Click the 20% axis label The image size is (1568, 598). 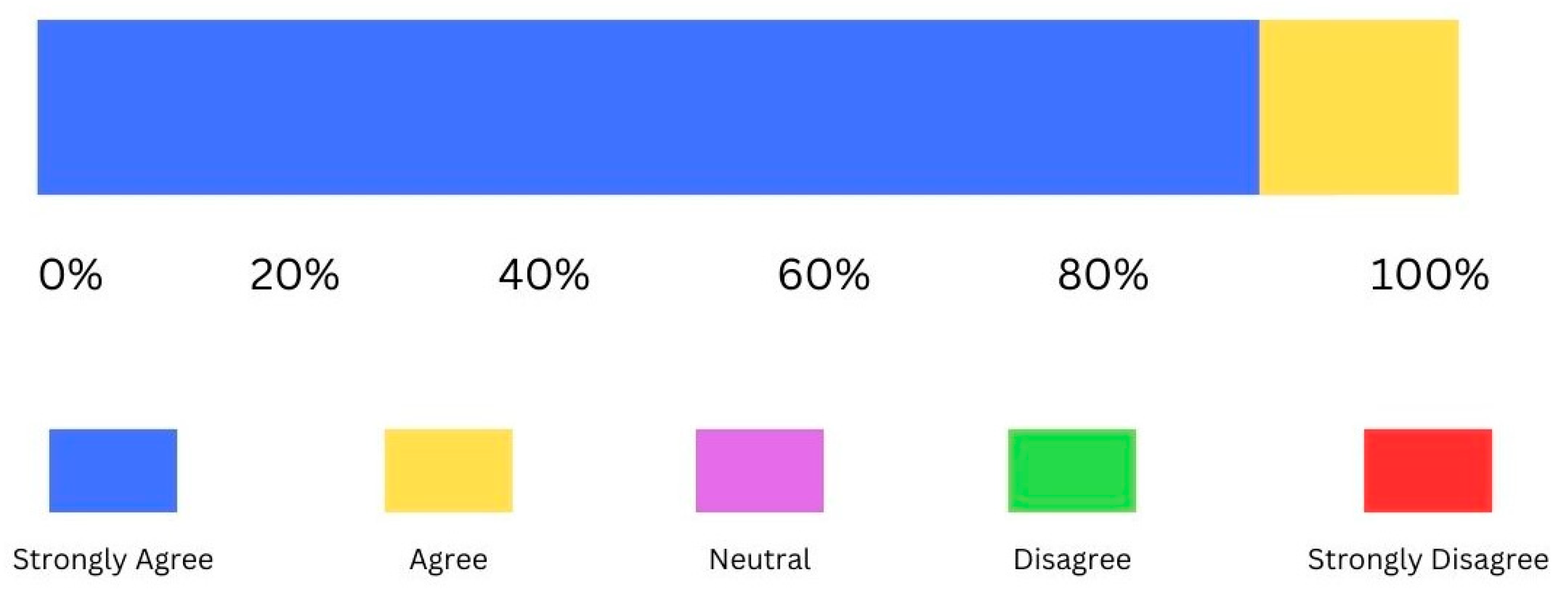(x=294, y=275)
